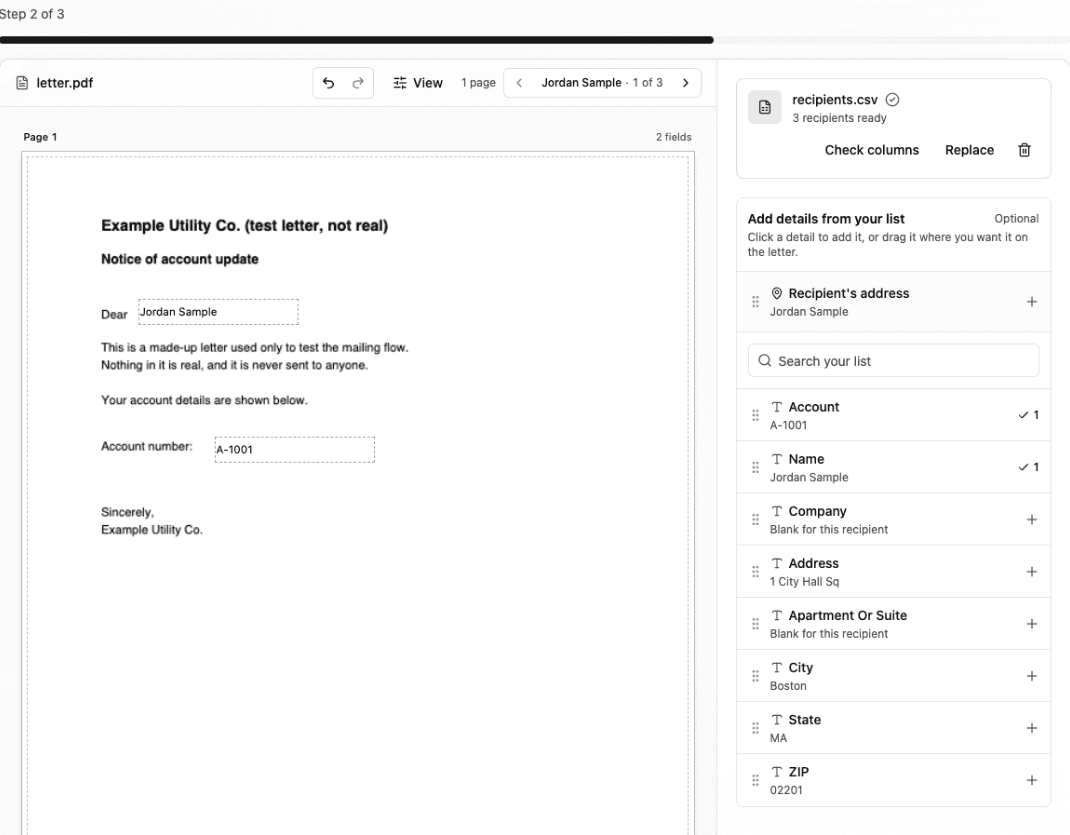1070x835 pixels.
Task: Add the Address detail to letter
Action: point(1032,572)
